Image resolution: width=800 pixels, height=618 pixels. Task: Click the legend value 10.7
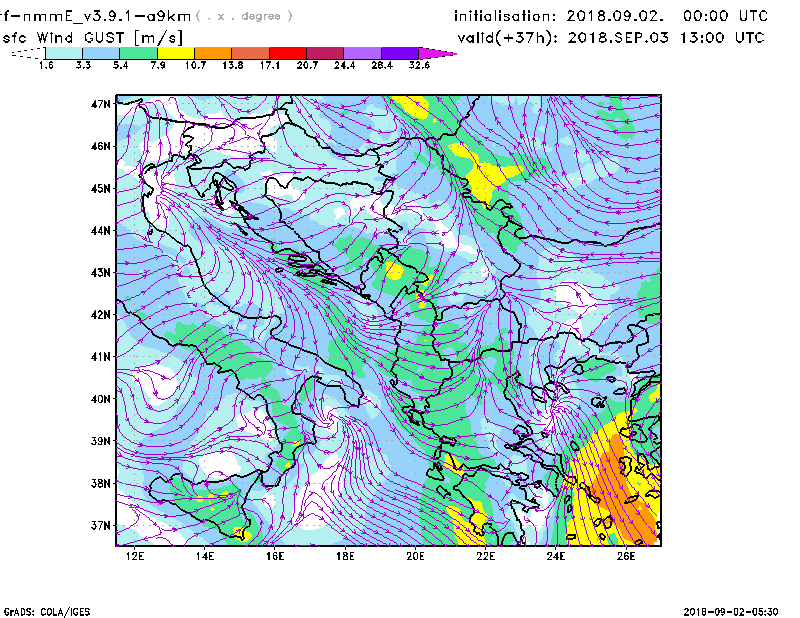pos(195,65)
